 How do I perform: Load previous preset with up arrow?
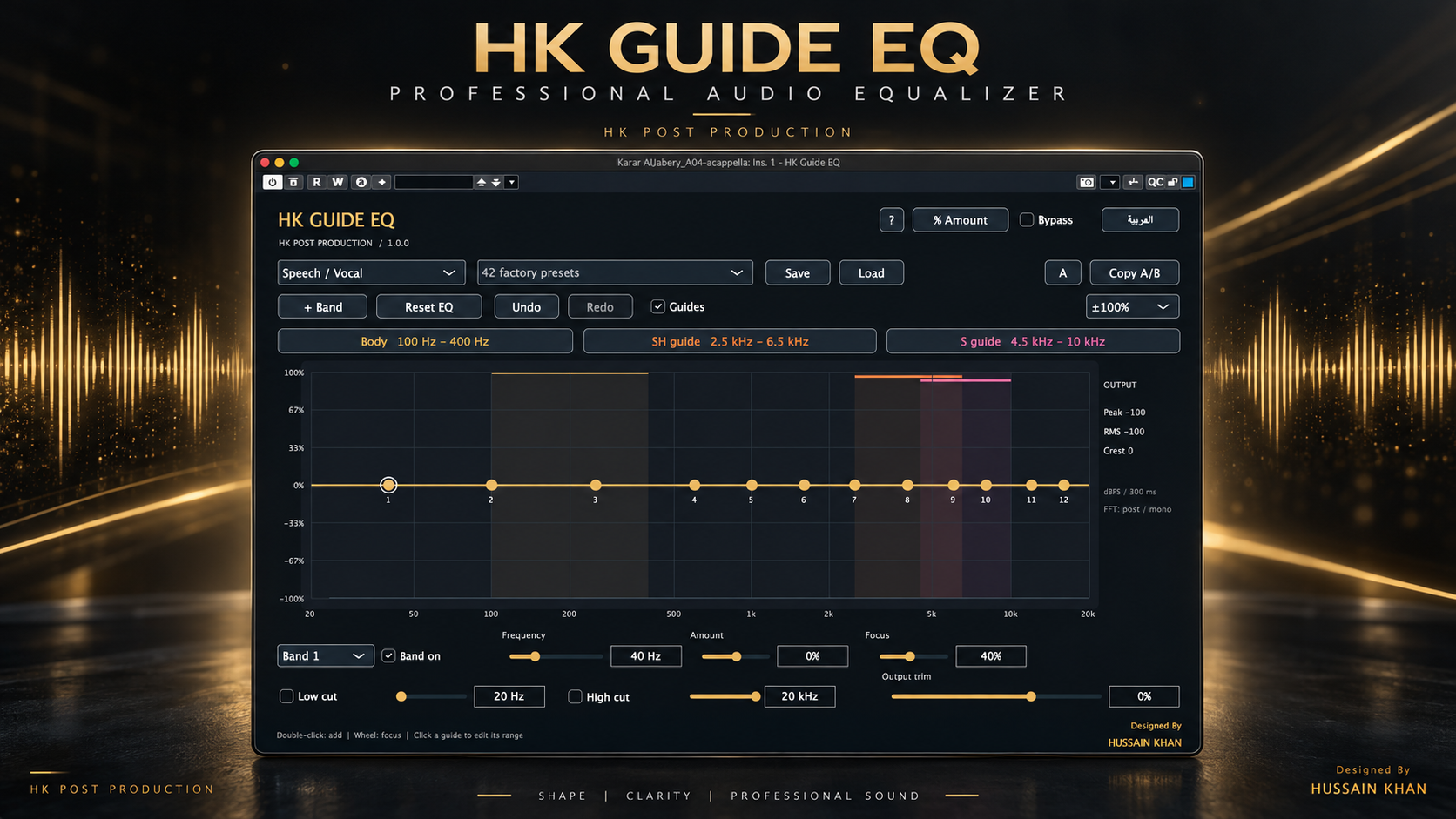(x=482, y=182)
